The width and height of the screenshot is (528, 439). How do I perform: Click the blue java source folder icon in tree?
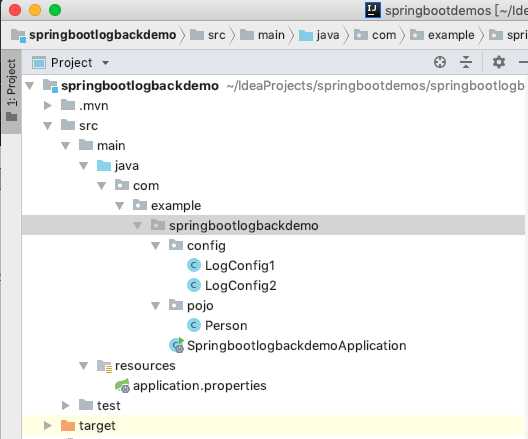click(104, 166)
